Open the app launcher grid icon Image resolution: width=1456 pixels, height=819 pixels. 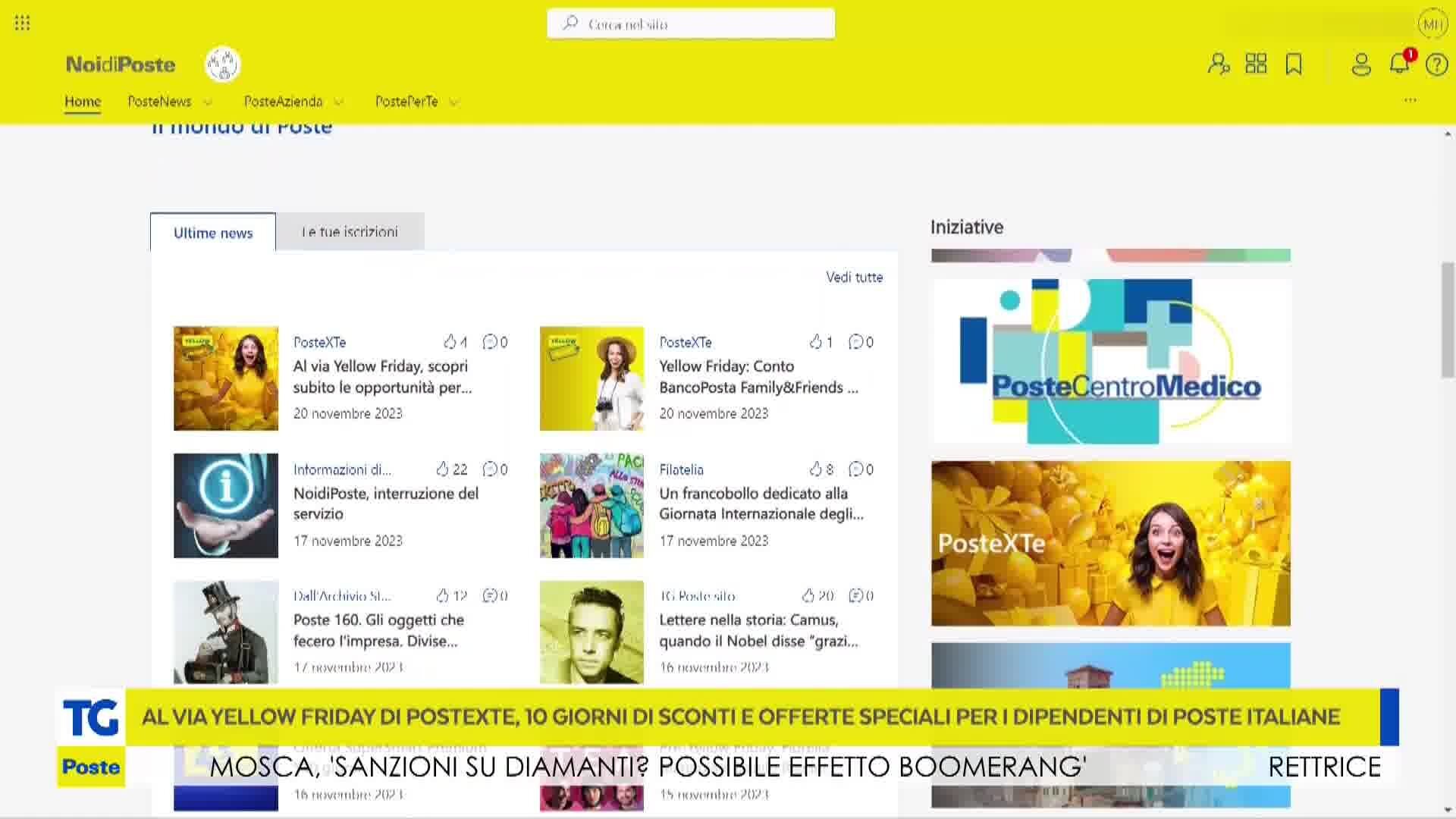22,23
